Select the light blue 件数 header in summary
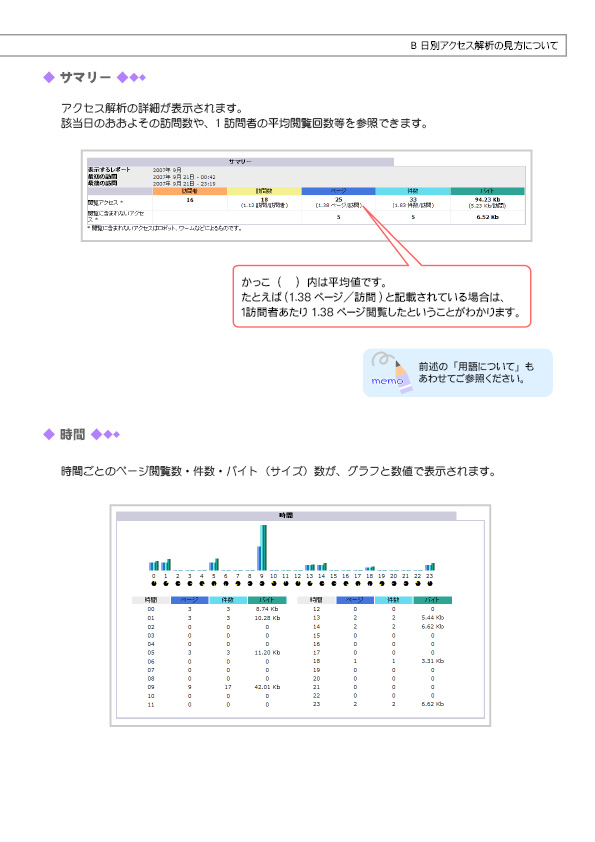Image resolution: width=595 pixels, height=842 pixels. 412,191
